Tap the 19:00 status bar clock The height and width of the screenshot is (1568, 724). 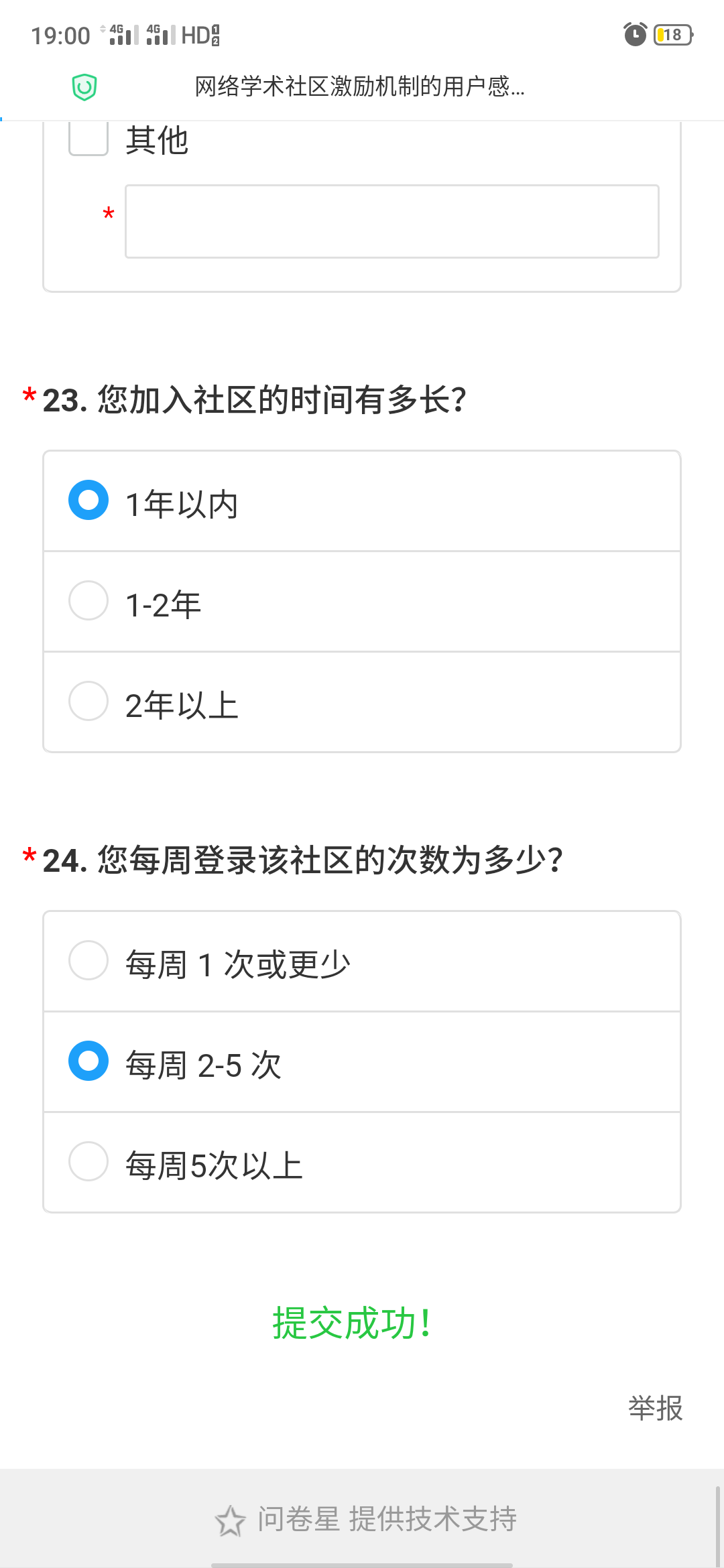(x=60, y=36)
